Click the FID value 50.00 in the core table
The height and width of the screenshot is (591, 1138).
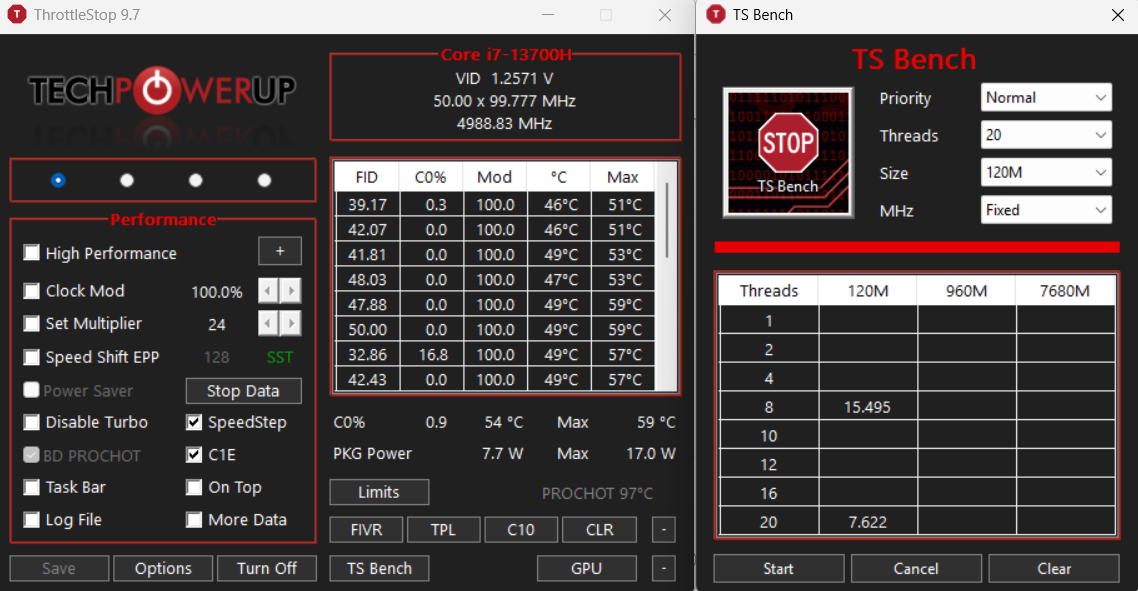pos(367,330)
